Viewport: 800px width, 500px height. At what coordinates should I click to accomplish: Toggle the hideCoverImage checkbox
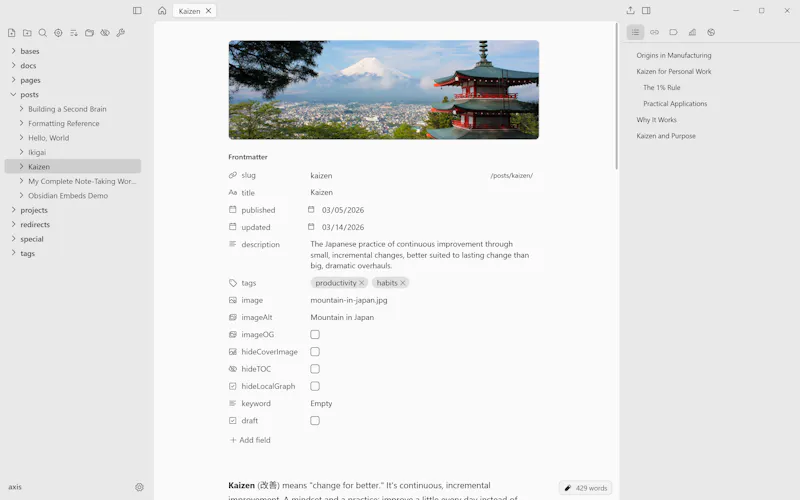[x=315, y=352]
